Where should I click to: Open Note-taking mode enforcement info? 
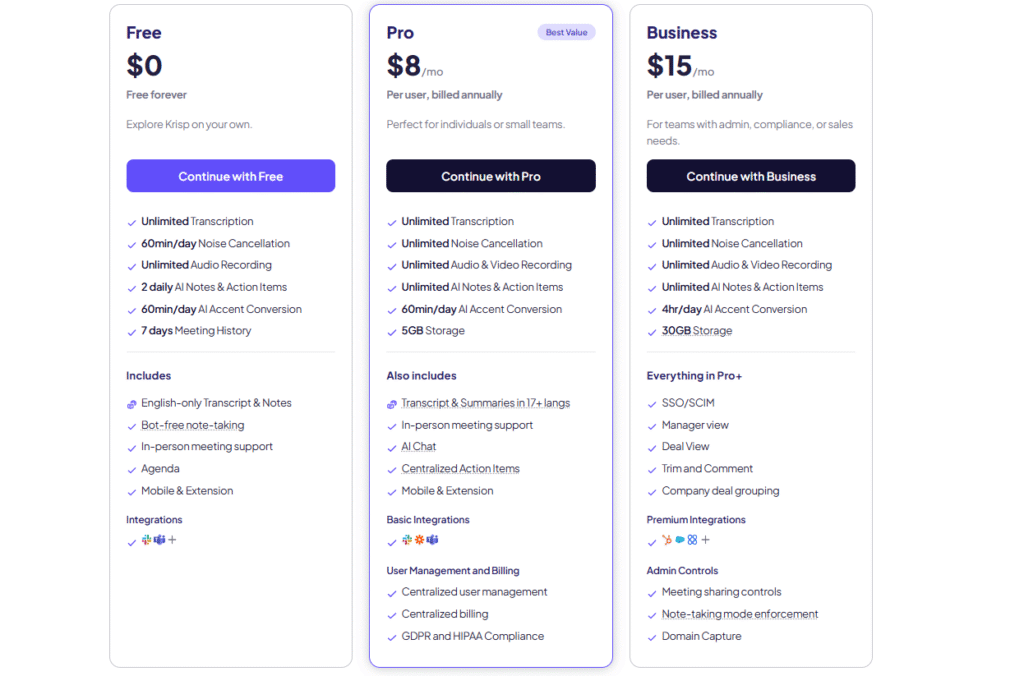click(x=739, y=614)
